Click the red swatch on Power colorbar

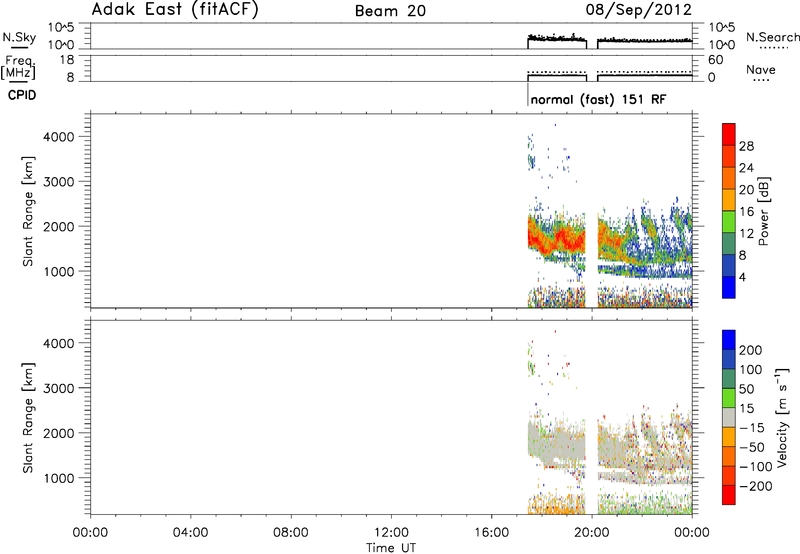[729, 135]
